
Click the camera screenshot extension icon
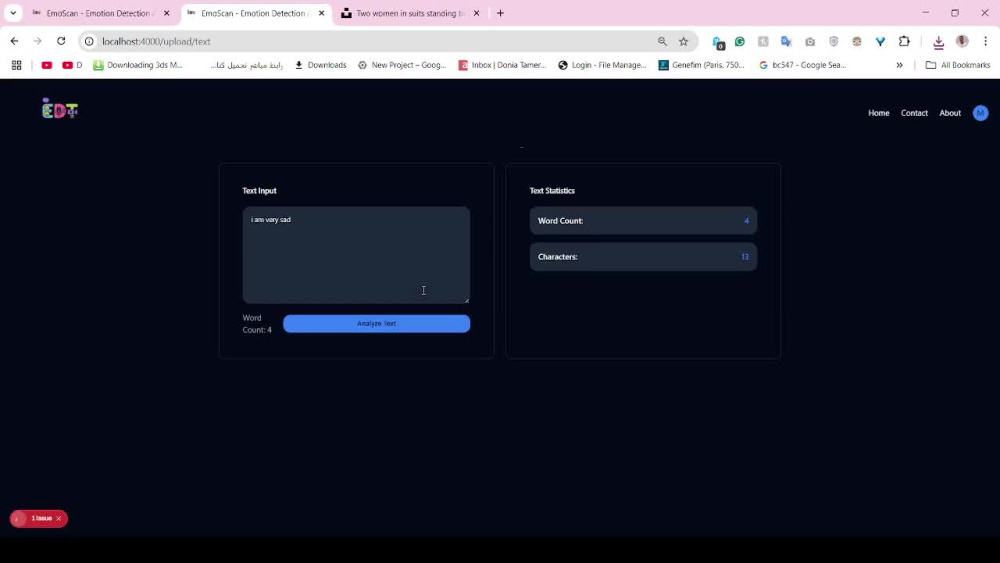pyautogui.click(x=810, y=41)
